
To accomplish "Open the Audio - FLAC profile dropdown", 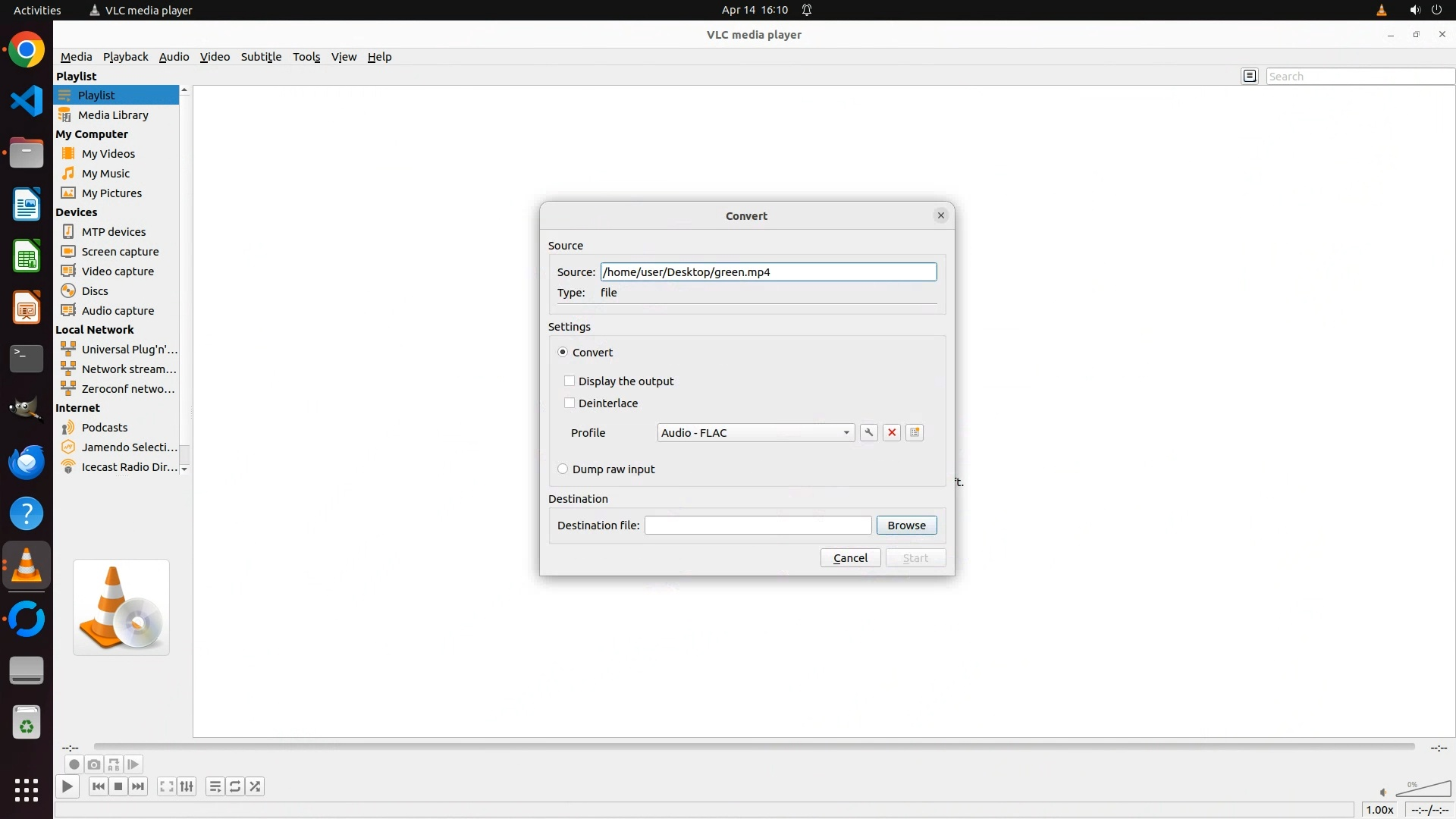I will pos(755,432).
